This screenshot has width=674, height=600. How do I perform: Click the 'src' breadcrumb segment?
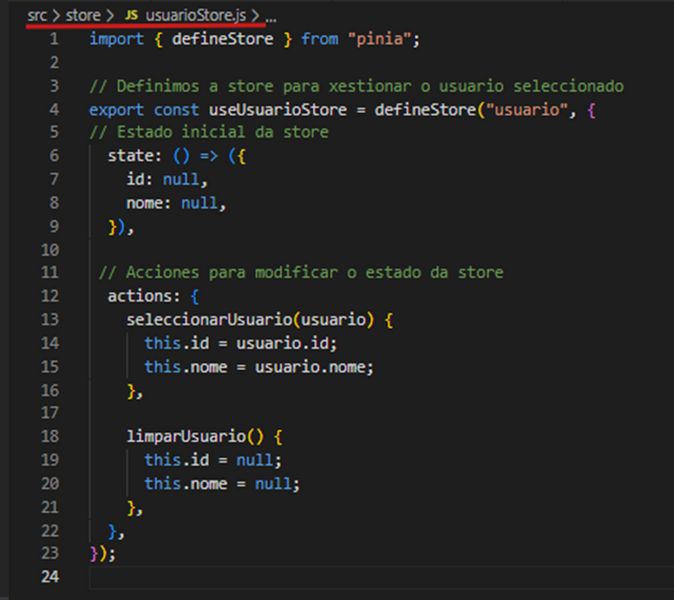(x=37, y=16)
